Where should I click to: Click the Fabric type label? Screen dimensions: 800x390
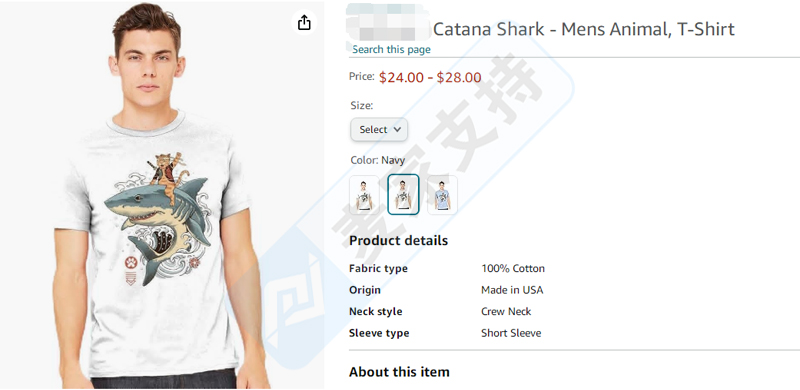(x=379, y=269)
